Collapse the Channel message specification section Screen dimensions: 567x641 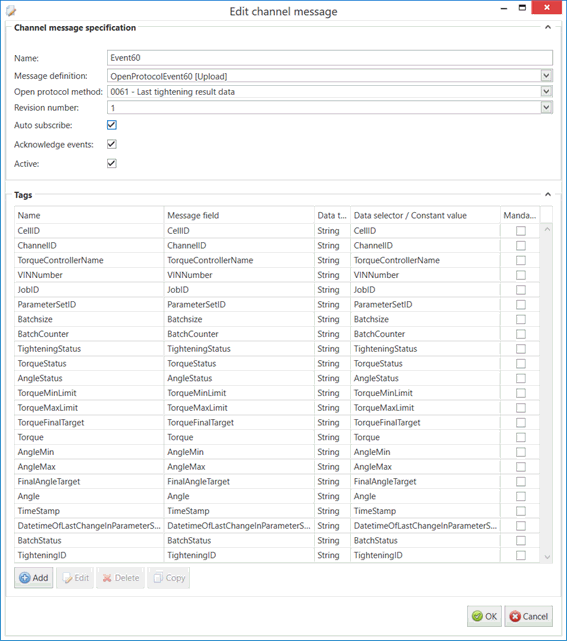coord(548,27)
